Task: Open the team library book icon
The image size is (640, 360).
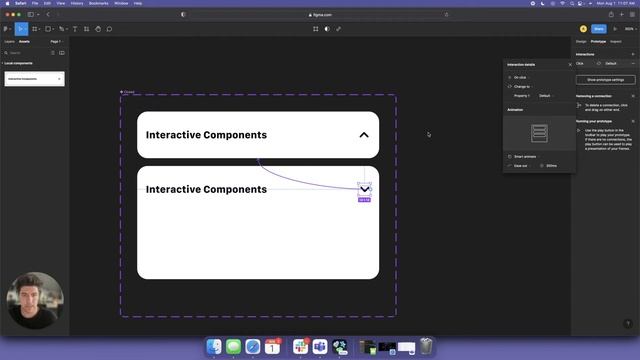Action: [x=62, y=53]
